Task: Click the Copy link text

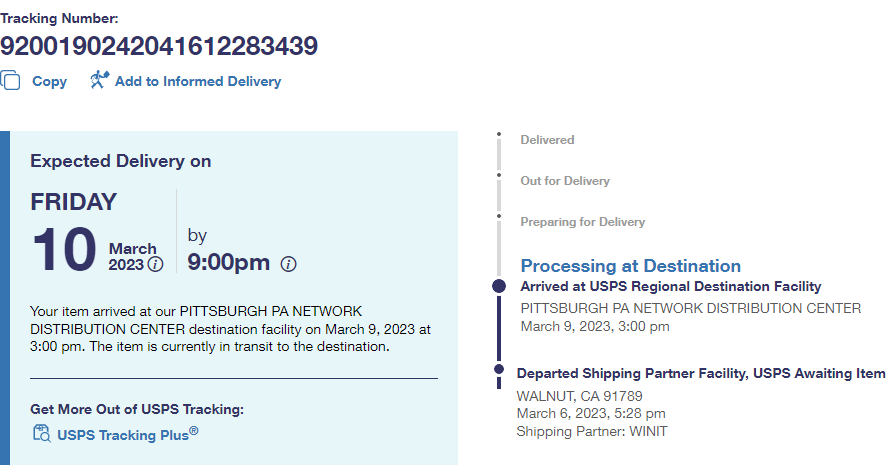Action: point(49,82)
